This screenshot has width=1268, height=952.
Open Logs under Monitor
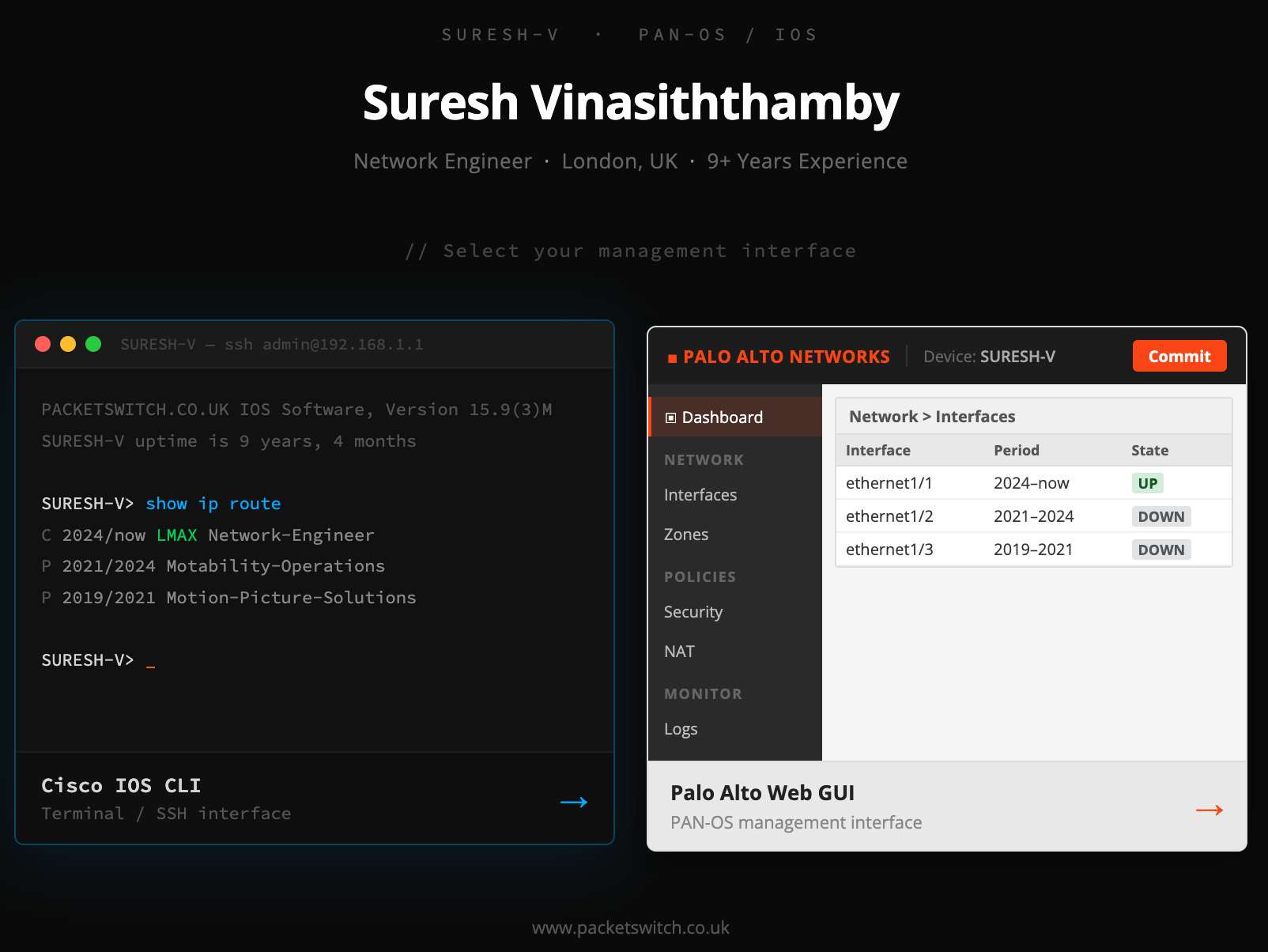click(x=681, y=729)
